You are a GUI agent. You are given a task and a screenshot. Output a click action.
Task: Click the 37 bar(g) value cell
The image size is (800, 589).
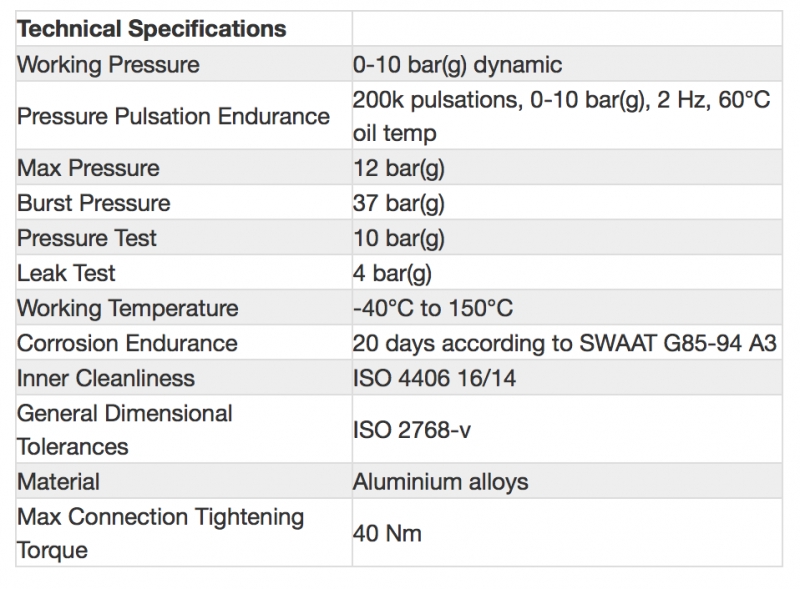pyautogui.click(x=399, y=203)
